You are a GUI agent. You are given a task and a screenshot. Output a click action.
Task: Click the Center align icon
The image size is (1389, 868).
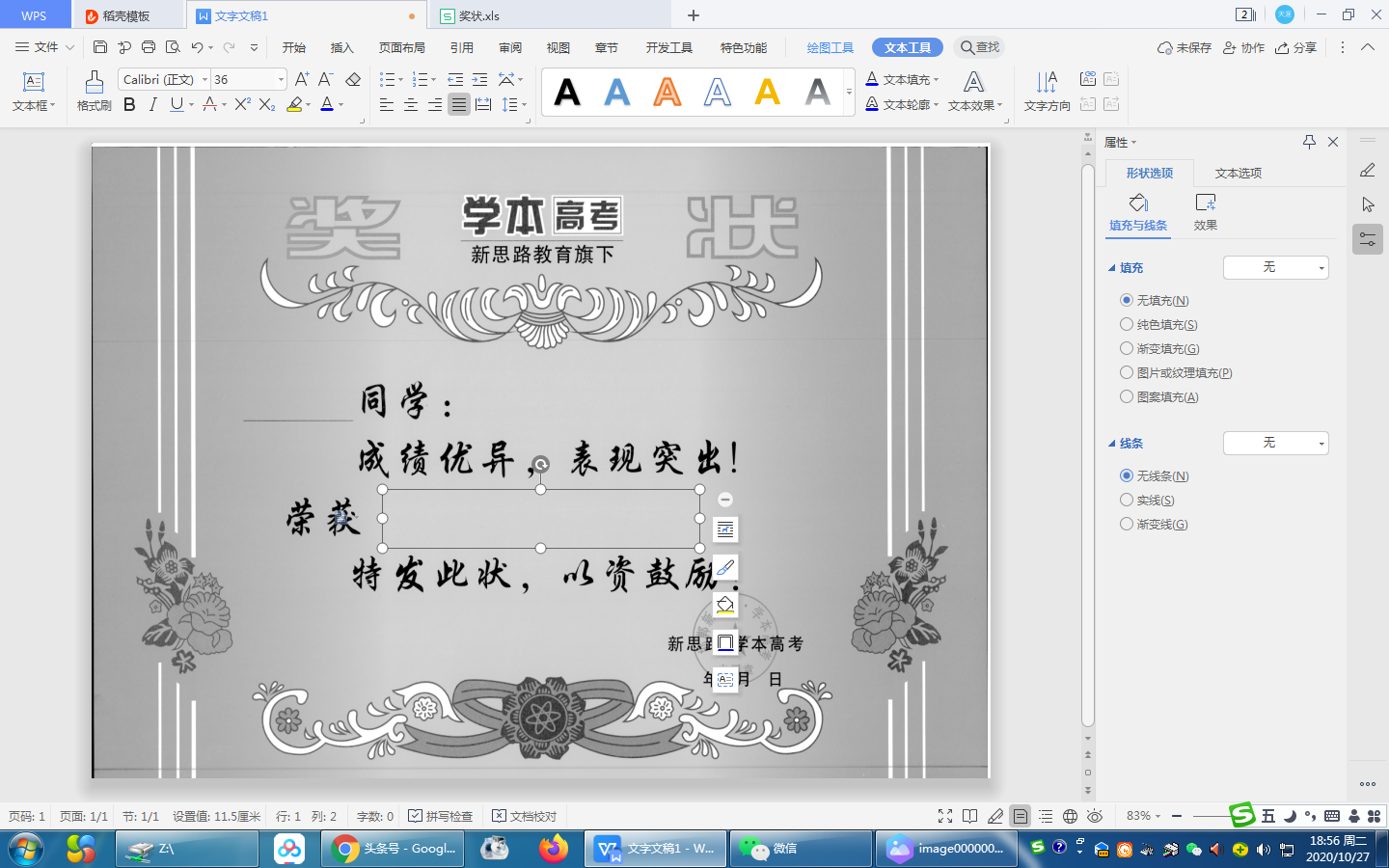411,104
